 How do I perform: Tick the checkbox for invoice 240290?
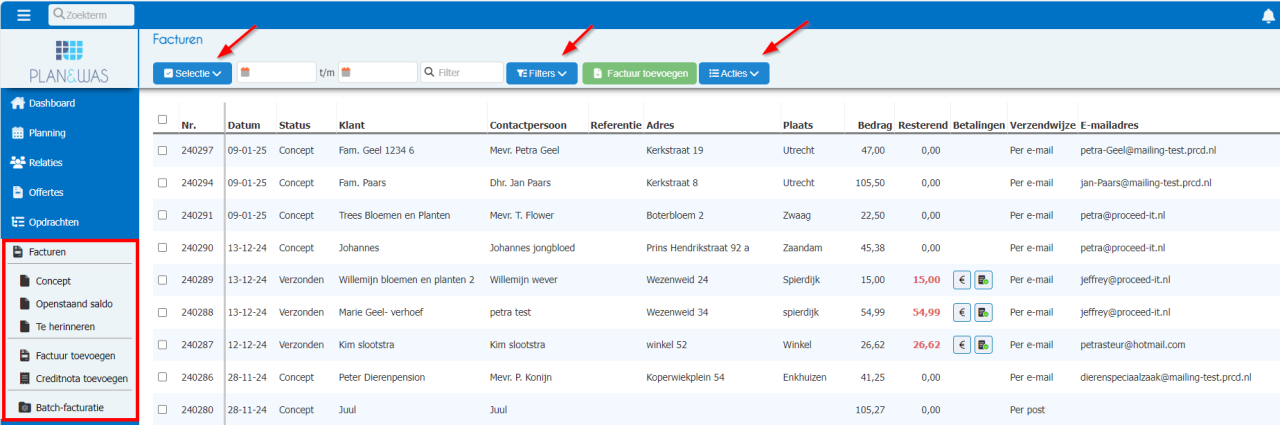click(x=163, y=248)
